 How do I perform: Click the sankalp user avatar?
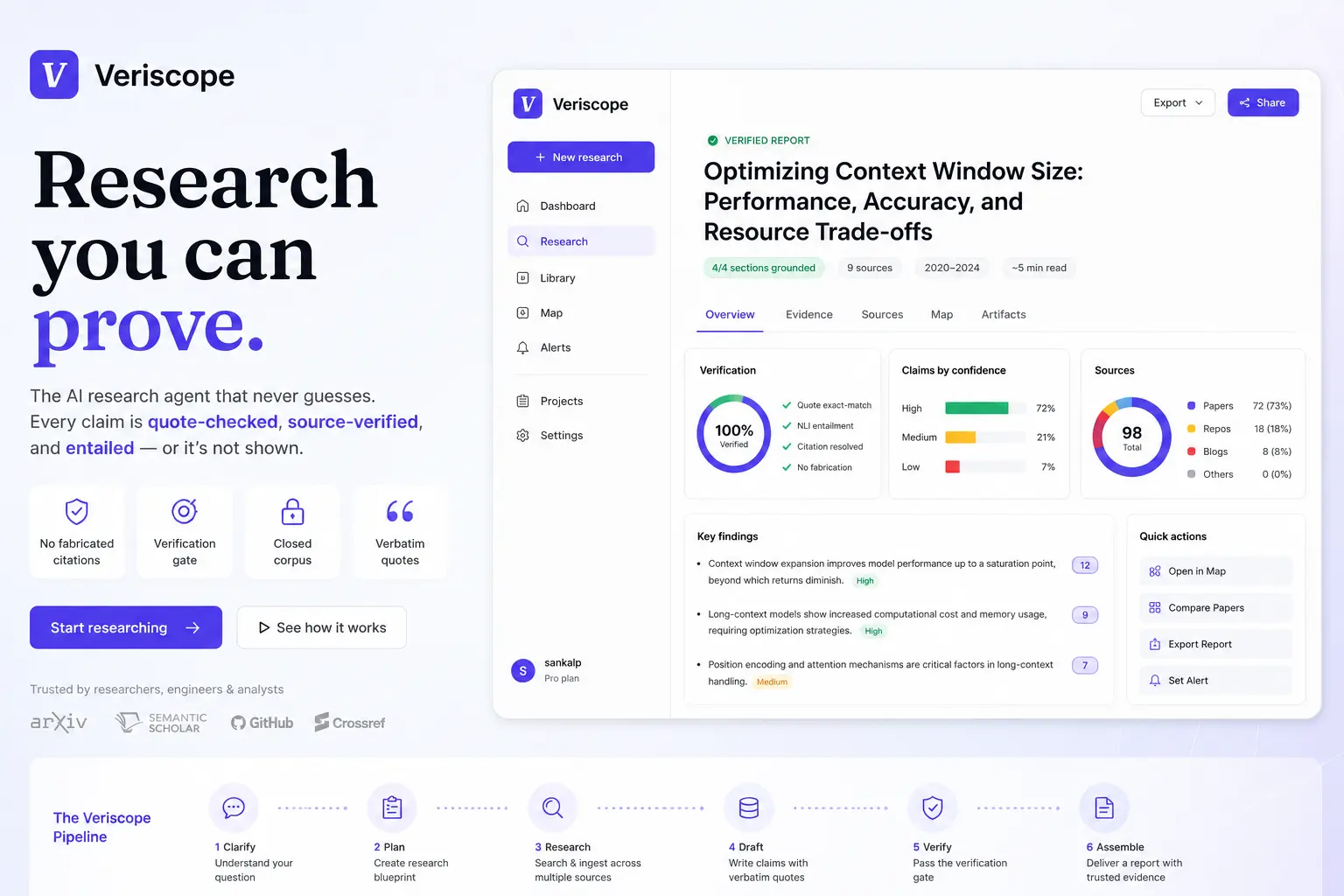(x=522, y=671)
